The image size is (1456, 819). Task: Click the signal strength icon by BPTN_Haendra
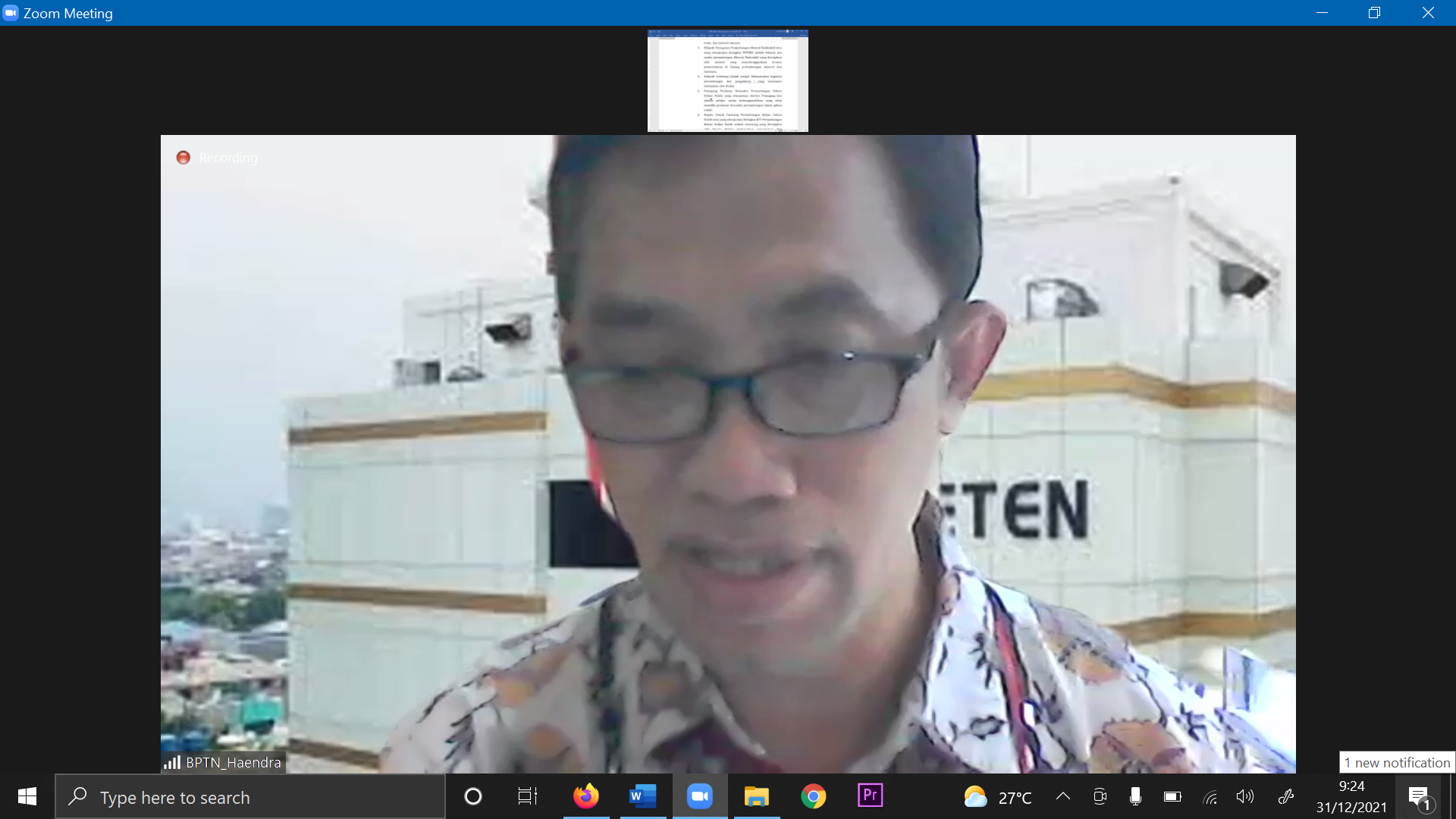tap(172, 762)
